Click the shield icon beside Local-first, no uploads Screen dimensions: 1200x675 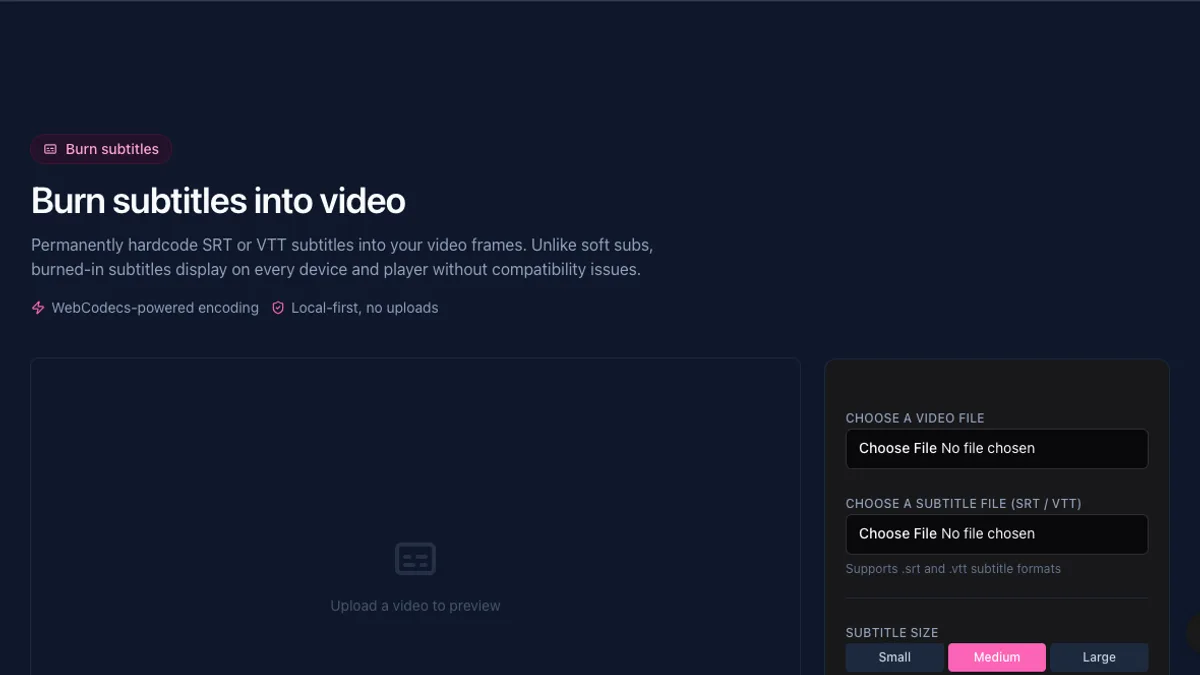coord(278,308)
